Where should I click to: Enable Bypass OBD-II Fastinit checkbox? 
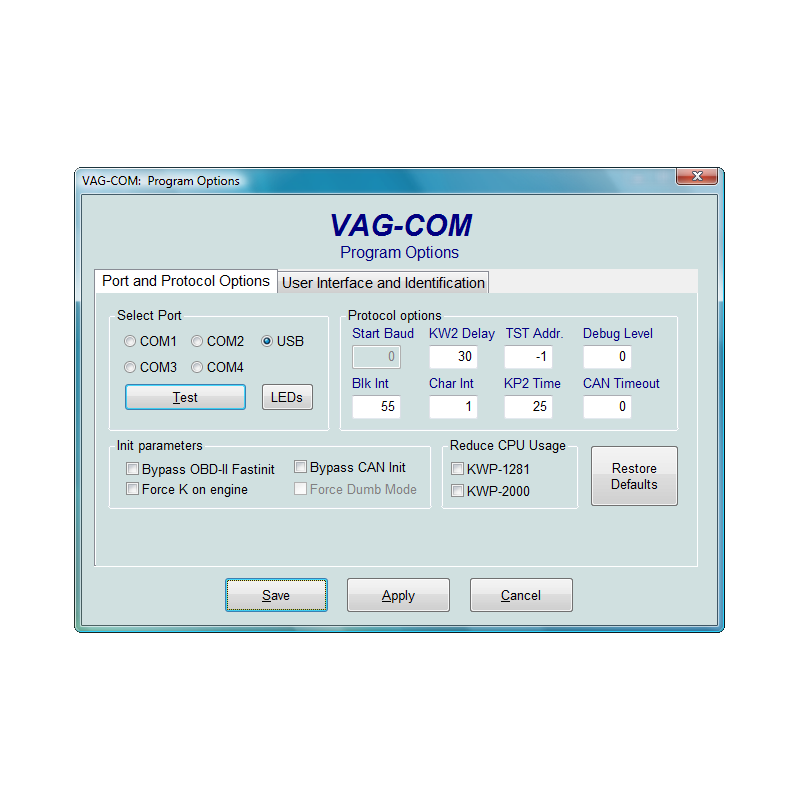click(133, 468)
